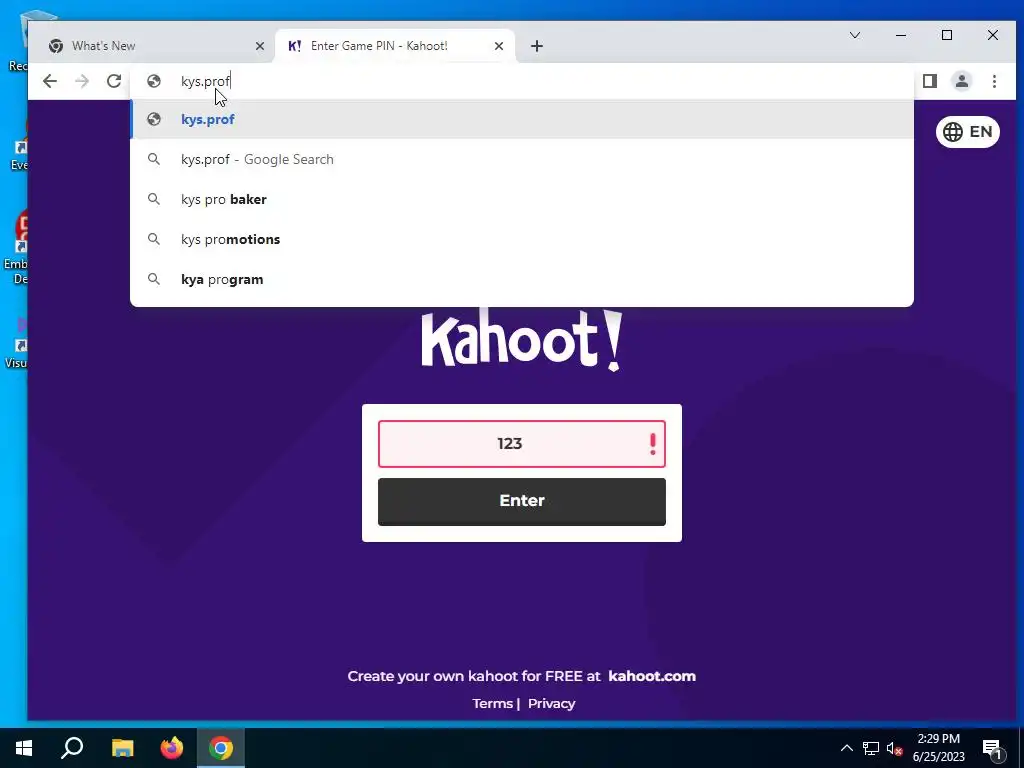Click the Enter button below the PIN
The width and height of the screenshot is (1024, 768).
522,502
